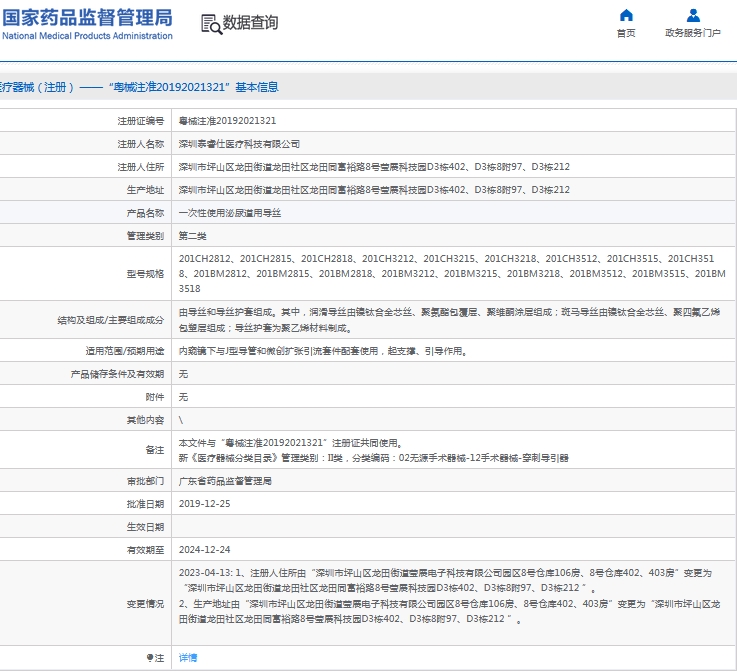Image resolution: width=737 pixels, height=672 pixels.
Task: Click the 适用范围/预期用途 value text
Action: pos(323,351)
